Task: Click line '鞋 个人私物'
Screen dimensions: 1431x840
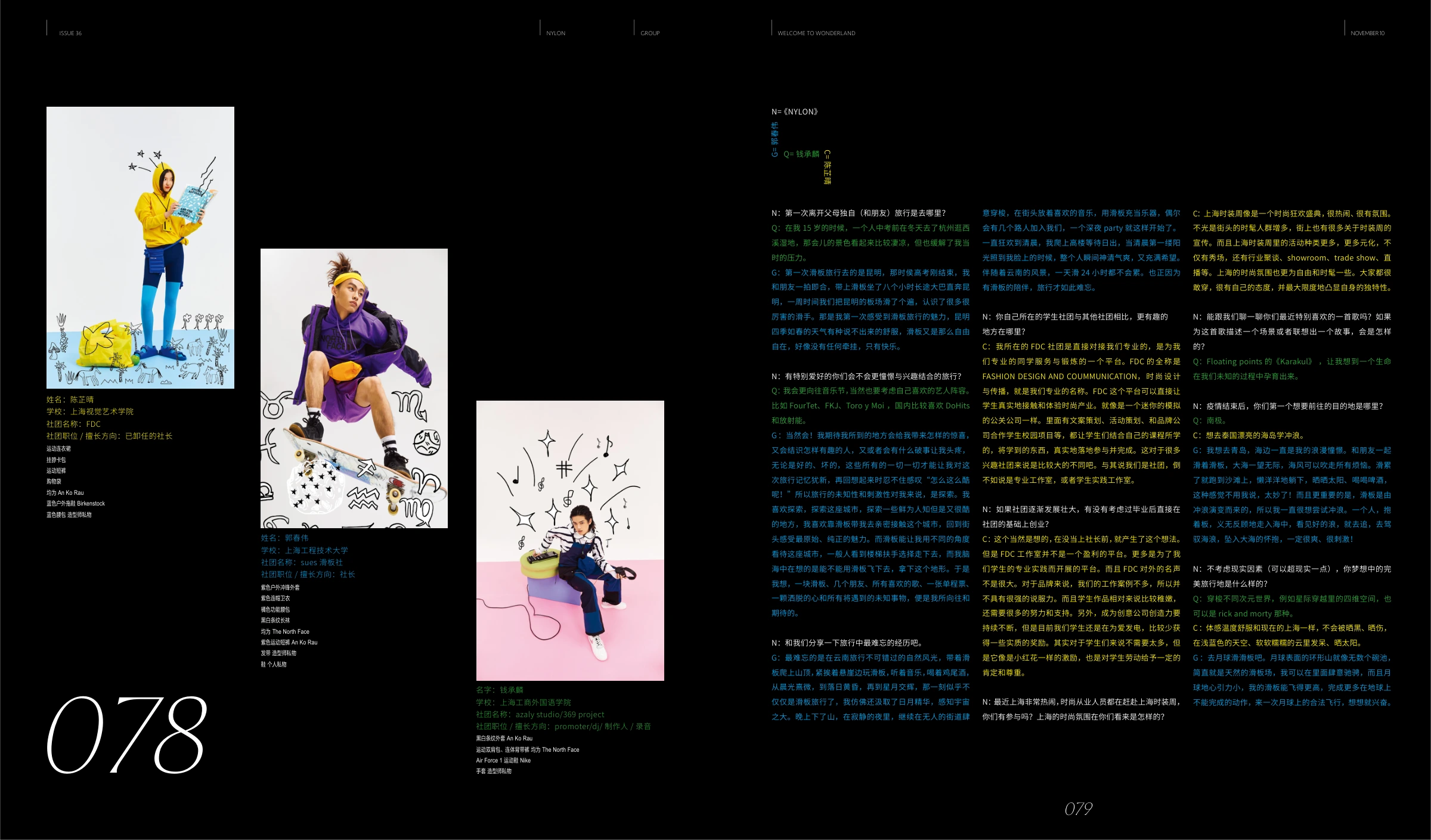Action: 274,664
